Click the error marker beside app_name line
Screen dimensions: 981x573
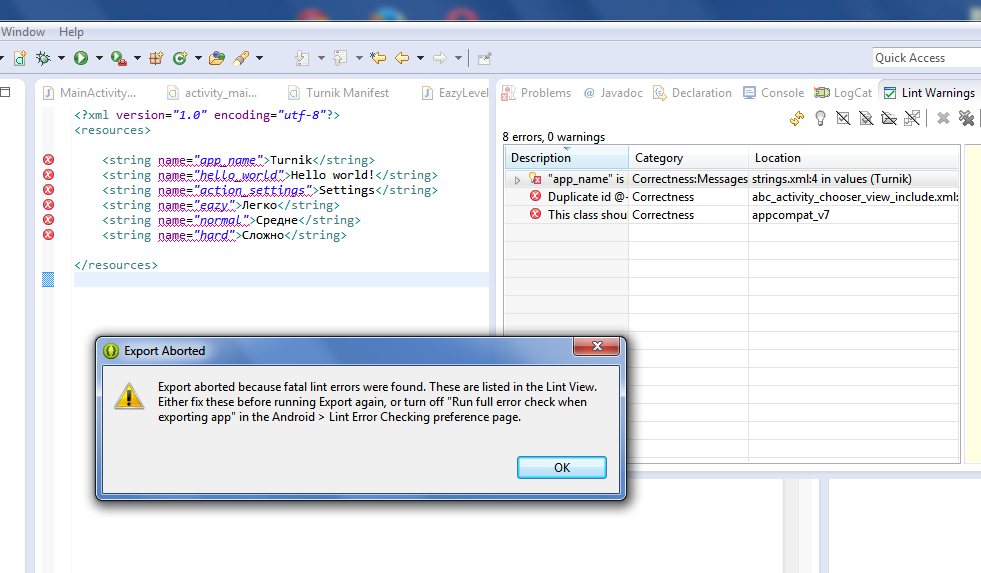[48, 160]
